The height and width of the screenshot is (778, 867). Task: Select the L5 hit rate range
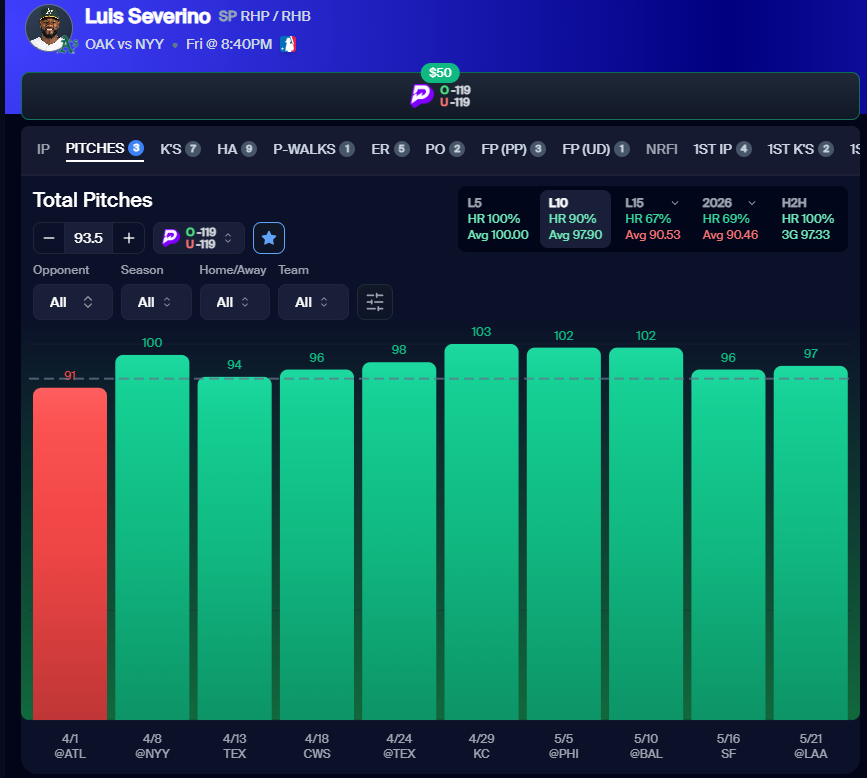(498, 219)
